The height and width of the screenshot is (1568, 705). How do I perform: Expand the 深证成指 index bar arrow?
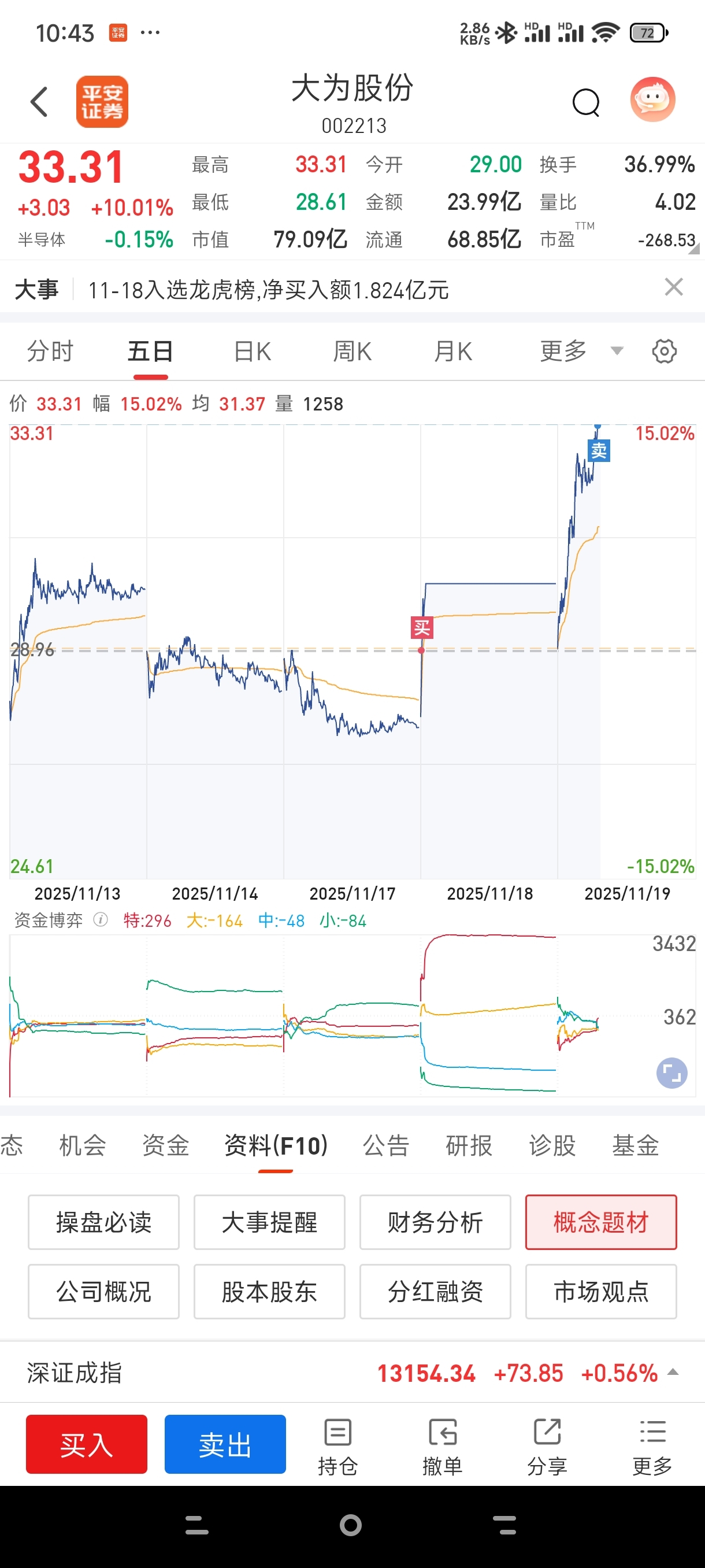(x=673, y=1372)
